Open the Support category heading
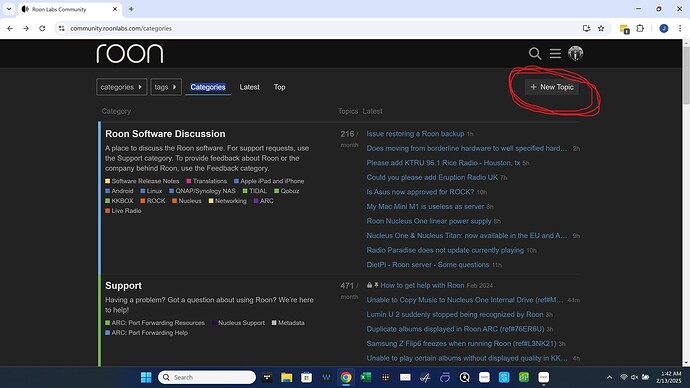The image size is (690, 388). pos(123,286)
